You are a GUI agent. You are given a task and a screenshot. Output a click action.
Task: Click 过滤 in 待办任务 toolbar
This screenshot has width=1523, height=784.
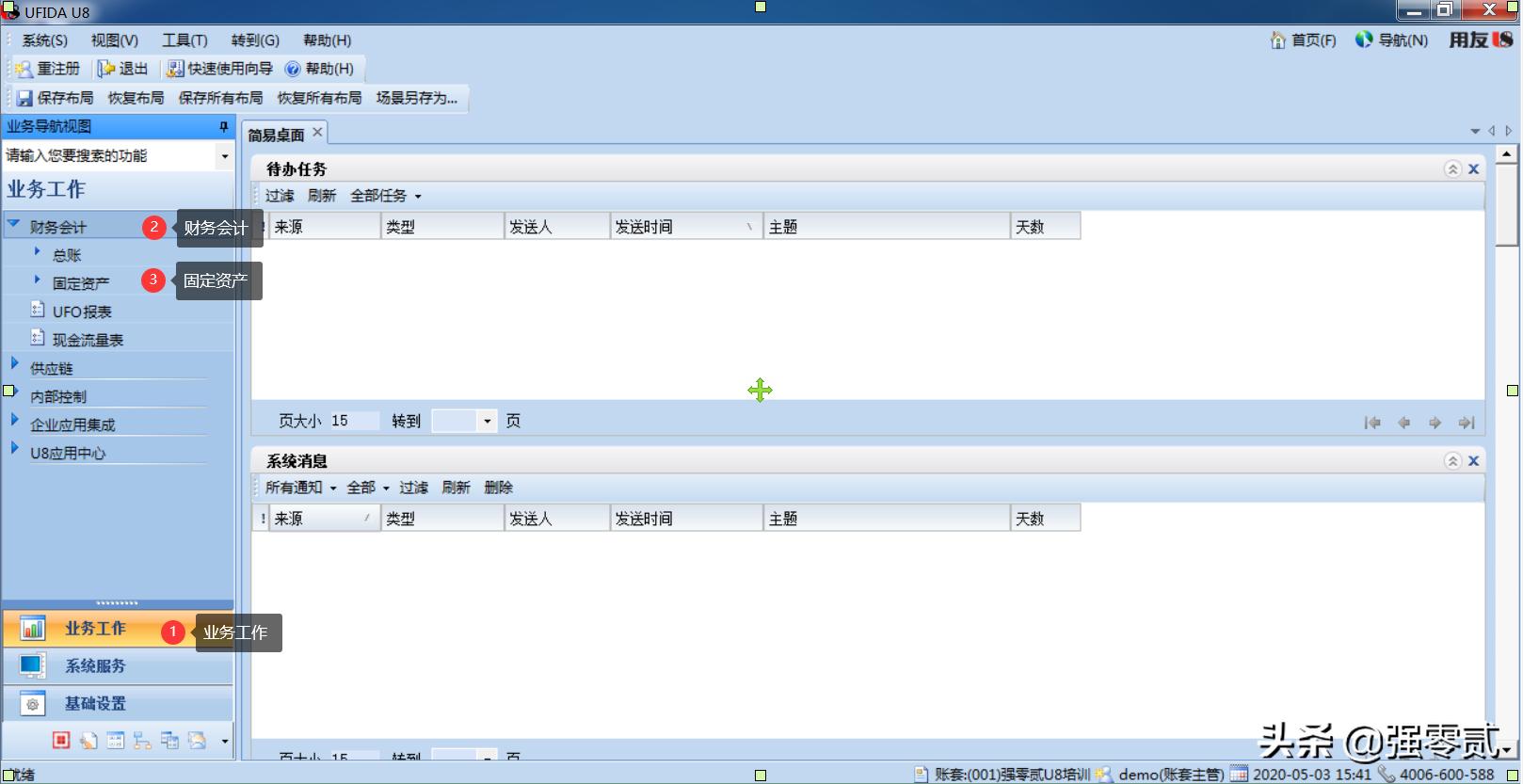click(280, 196)
